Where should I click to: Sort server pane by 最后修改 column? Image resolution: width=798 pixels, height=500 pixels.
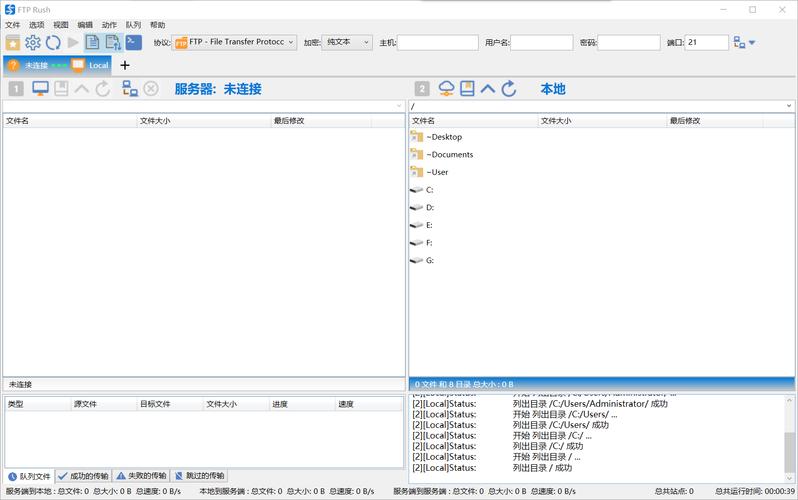tap(321, 121)
